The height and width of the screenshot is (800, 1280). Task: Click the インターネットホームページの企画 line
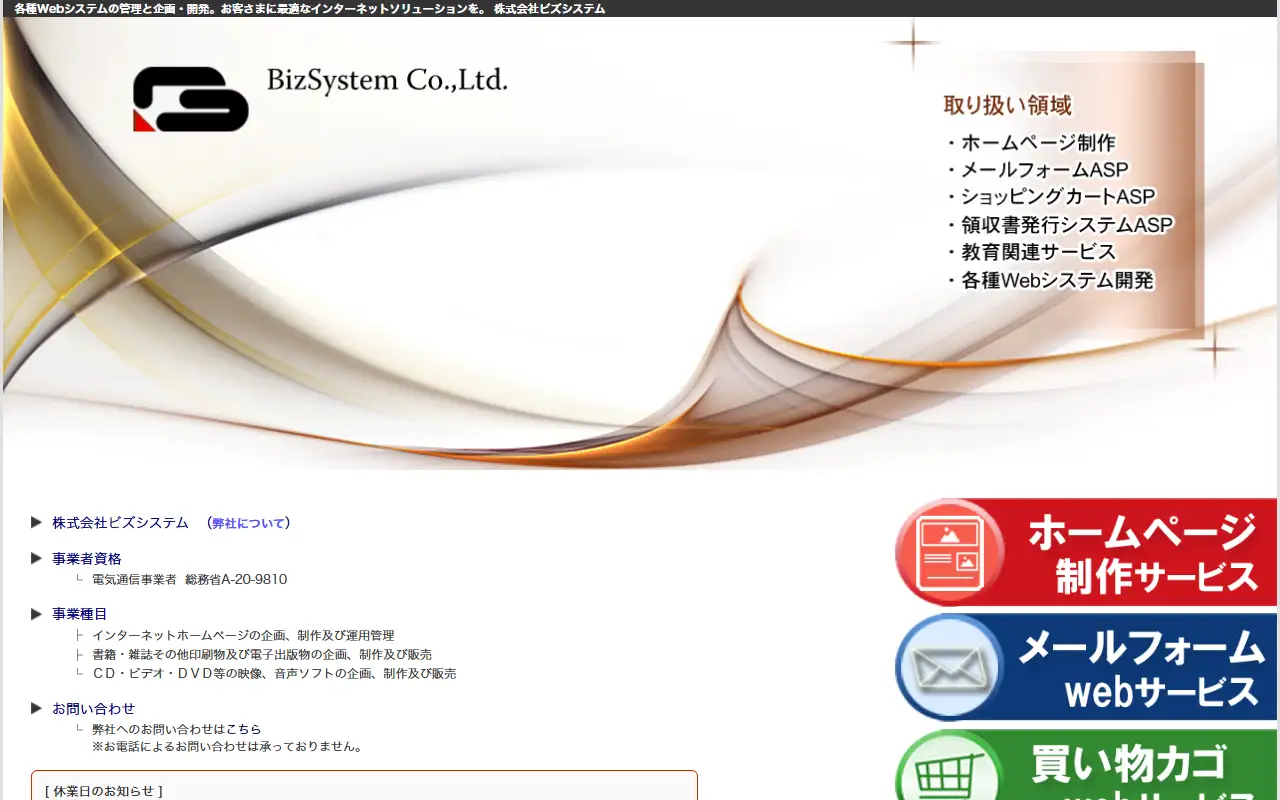click(x=243, y=635)
